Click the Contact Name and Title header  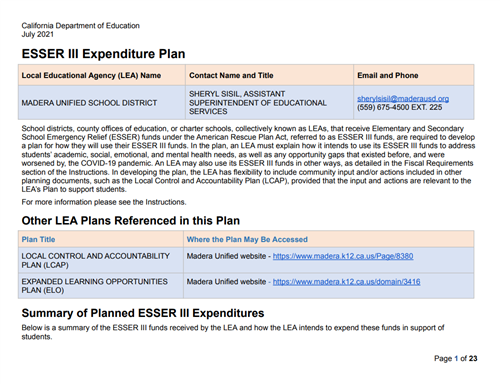coord(231,75)
